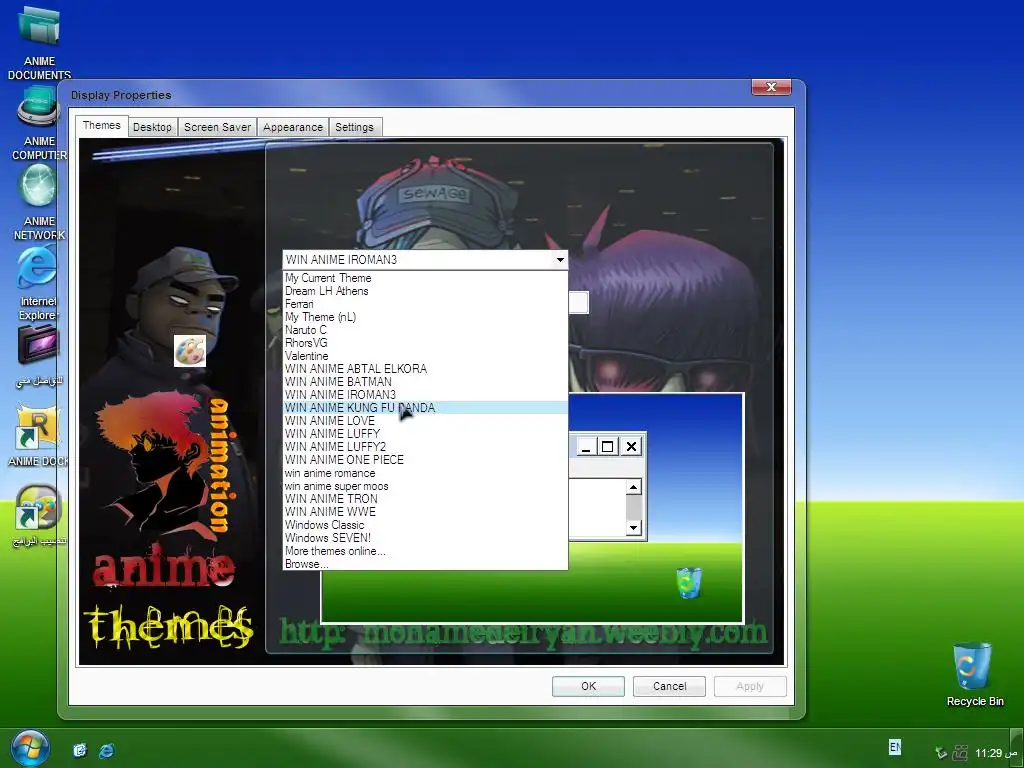1024x768 pixels.
Task: Pick WIN ANIME LUFFY2 theme
Action: tap(425, 447)
